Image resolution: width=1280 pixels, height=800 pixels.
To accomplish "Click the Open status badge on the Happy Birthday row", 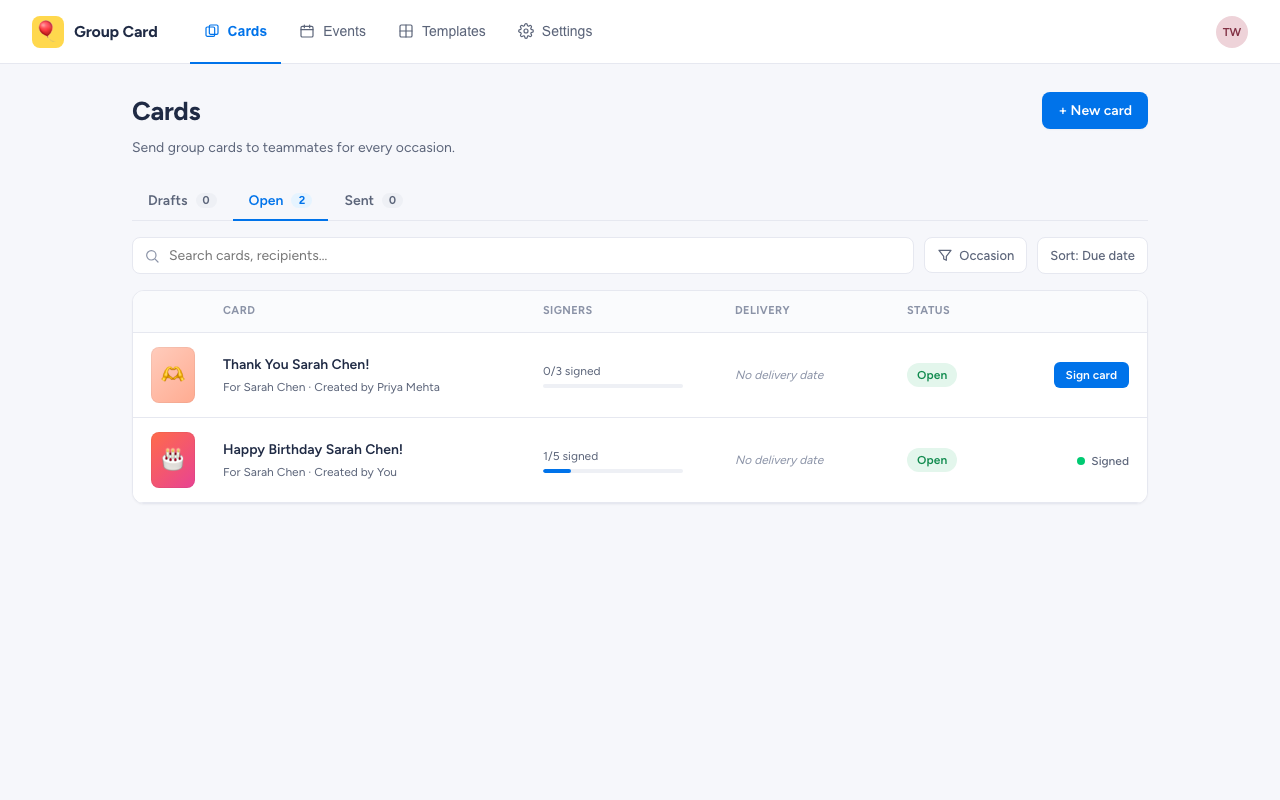I will (x=932, y=460).
